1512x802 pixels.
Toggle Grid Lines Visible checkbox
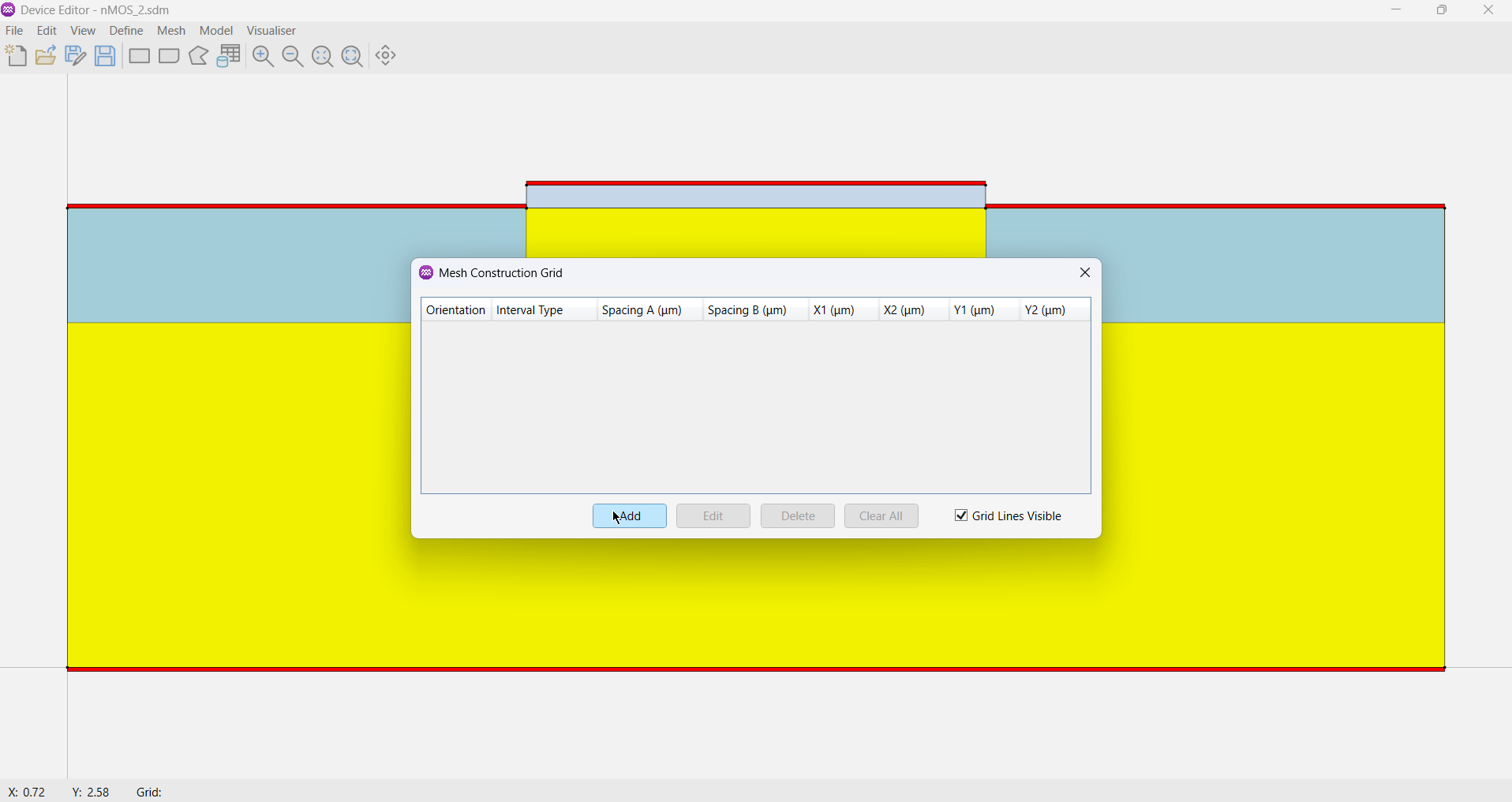[x=961, y=516]
